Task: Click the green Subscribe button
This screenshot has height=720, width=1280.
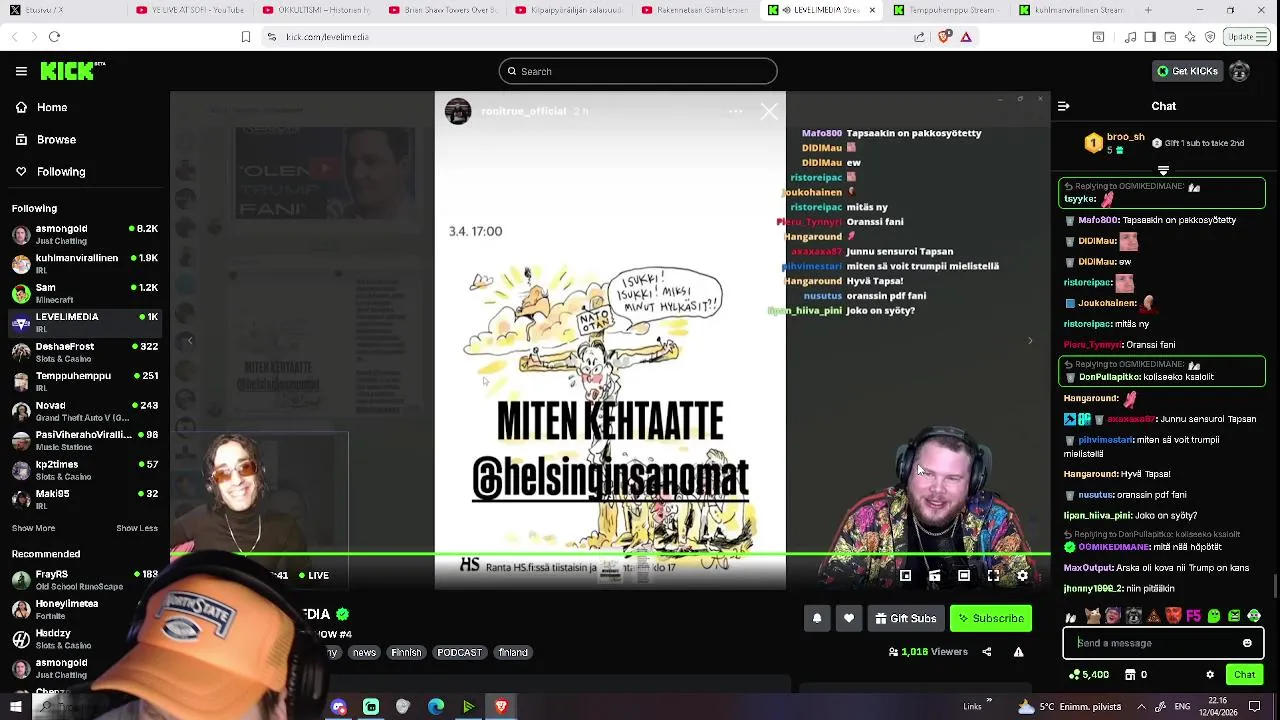Action: point(991,618)
